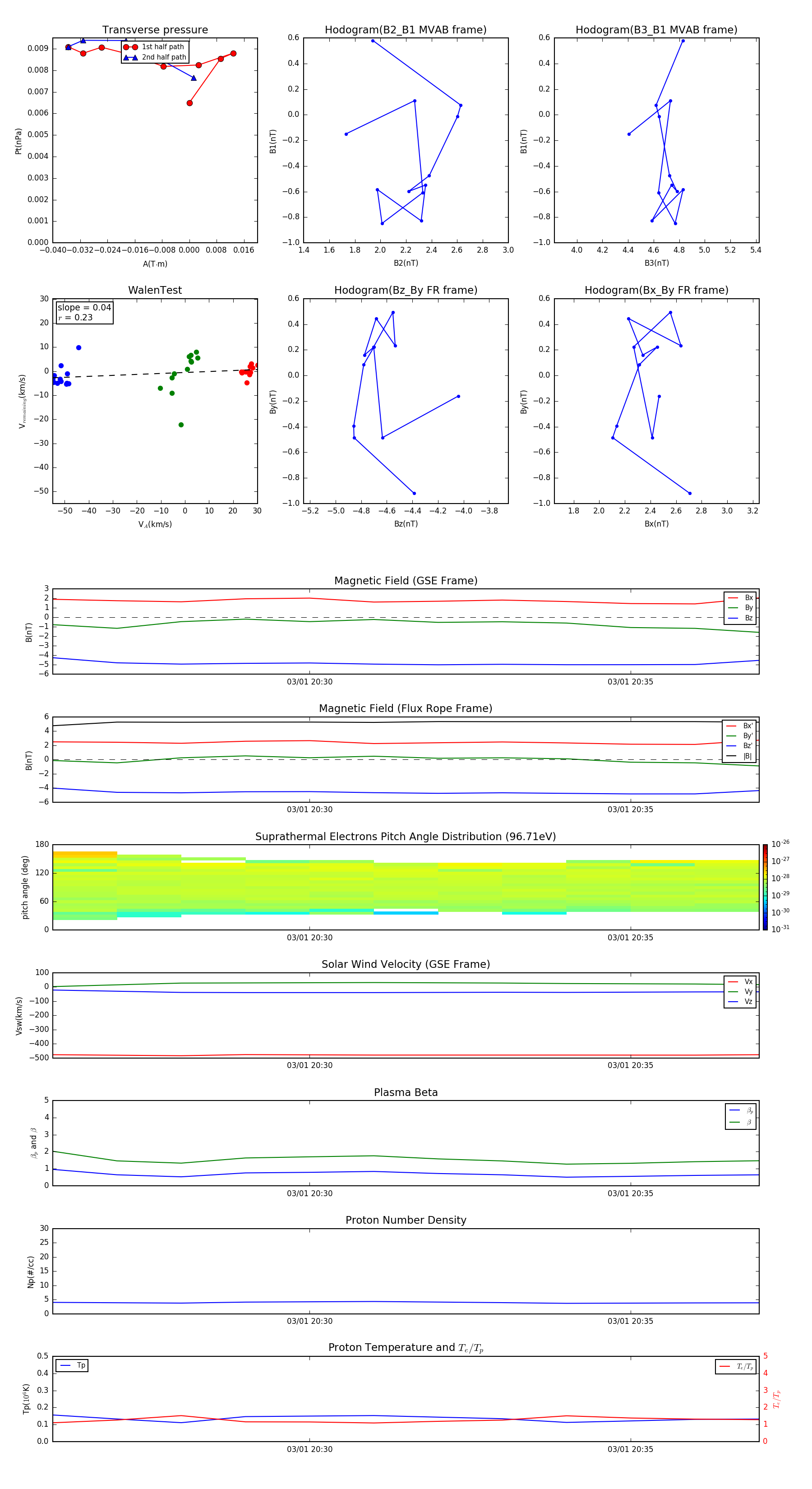The image size is (812, 1489).
Task: Click the 180 tick on pitch angle axis
Action: (x=42, y=845)
